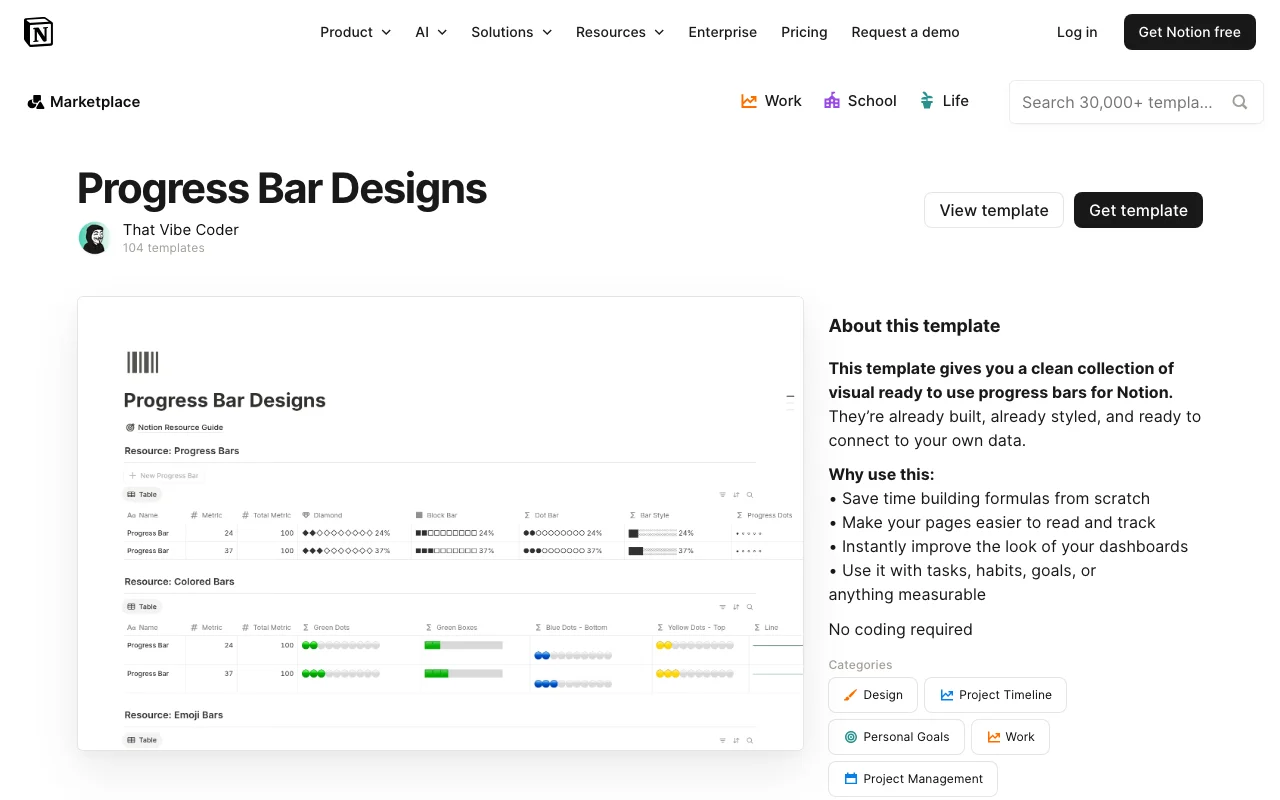Focus the Search 30,000+ templates field

(1136, 102)
